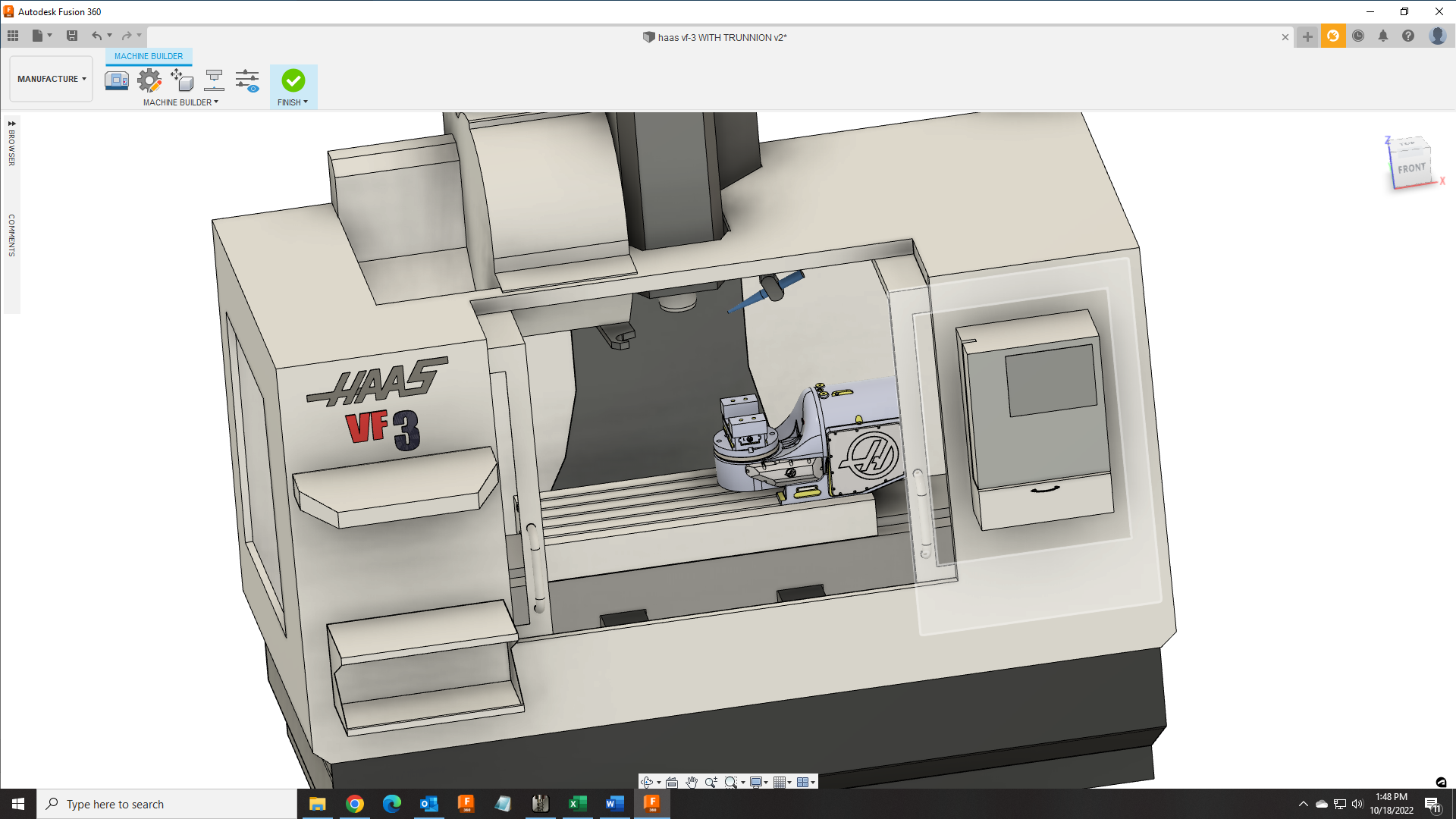Activate the Pan tool in navigation bar
The width and height of the screenshot is (1456, 819).
[691, 782]
